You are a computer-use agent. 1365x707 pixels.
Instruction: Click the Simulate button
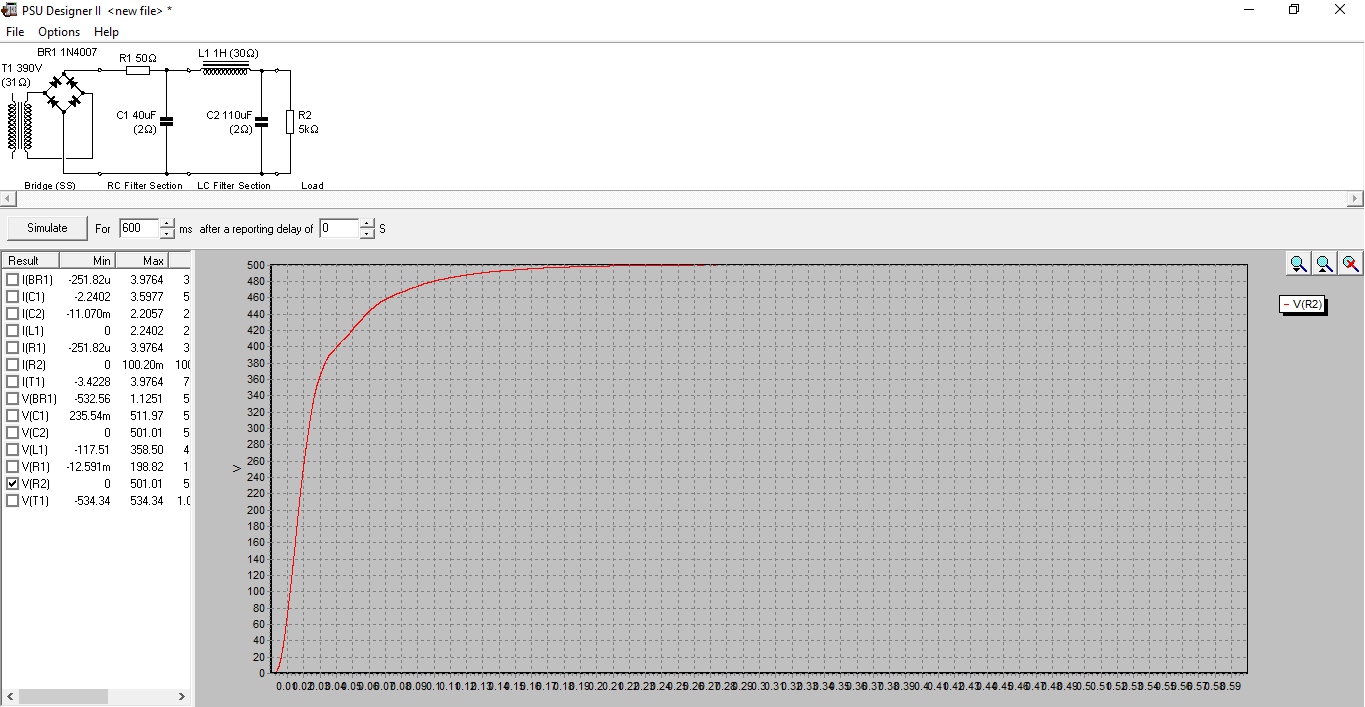47,228
